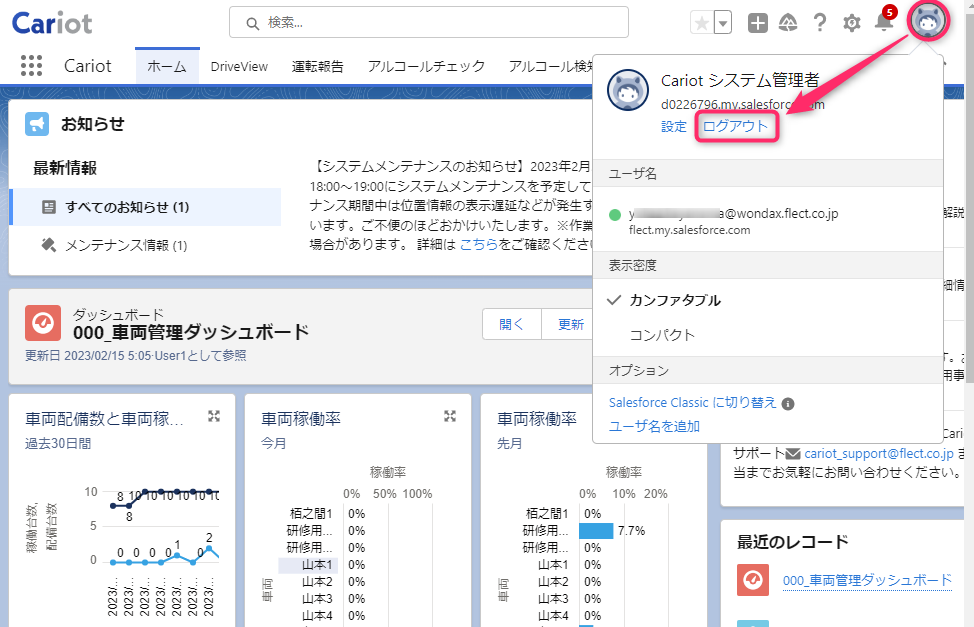This screenshot has width=974, height=627.
Task: Click the cariot_support@flect.co.jp email link
Action: coord(878,454)
